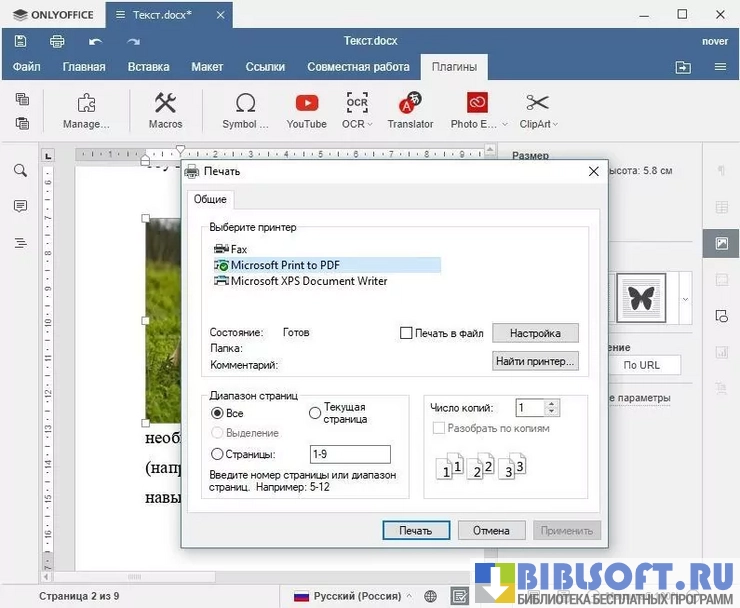The image size is (740, 608).
Task: Open the comments panel icon
Action: pos(20,206)
